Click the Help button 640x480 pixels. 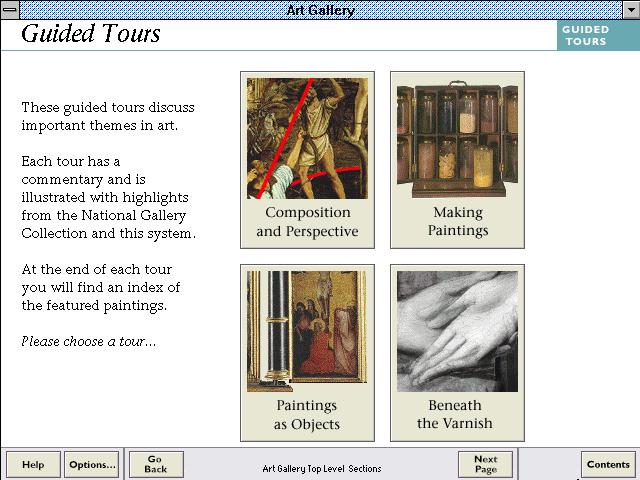pos(33,464)
